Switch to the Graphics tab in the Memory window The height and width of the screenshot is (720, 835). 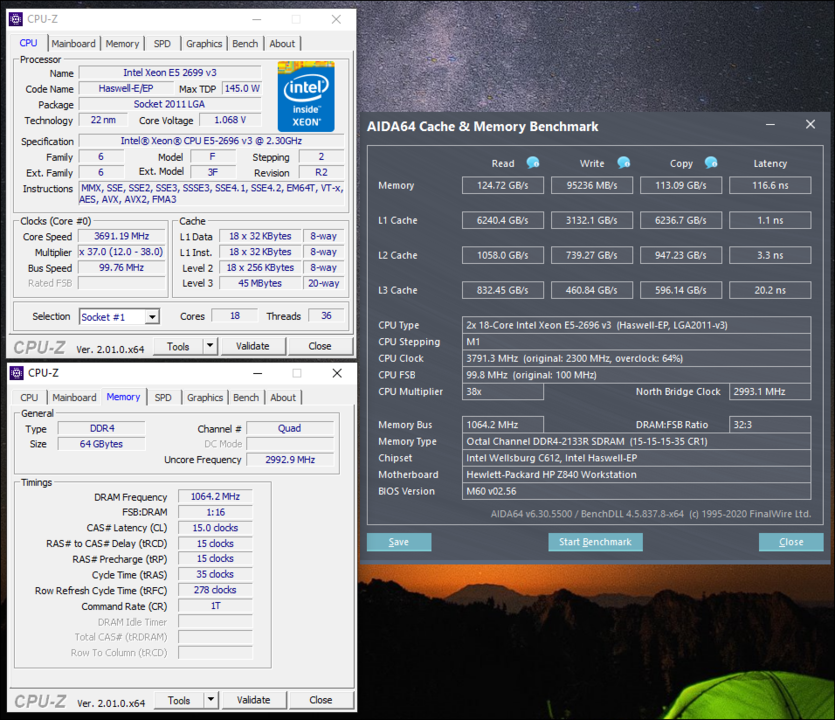[205, 397]
